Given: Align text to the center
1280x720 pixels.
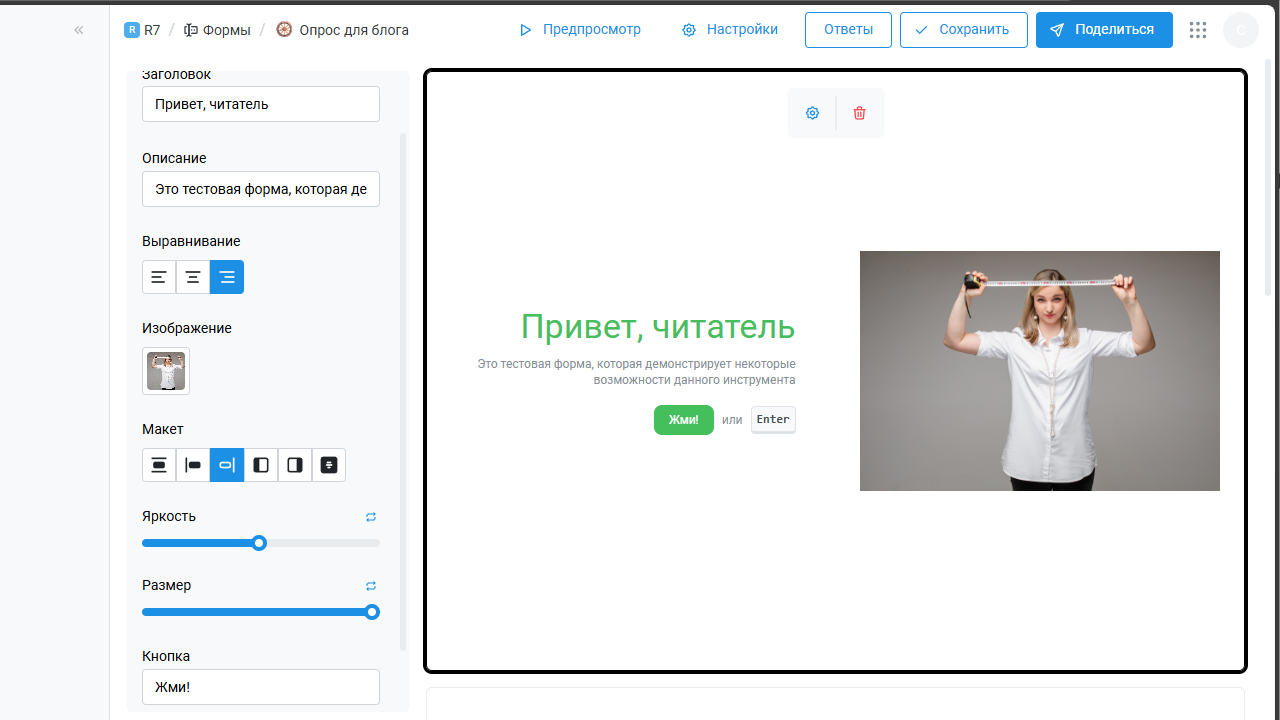Looking at the screenshot, I should pos(193,277).
